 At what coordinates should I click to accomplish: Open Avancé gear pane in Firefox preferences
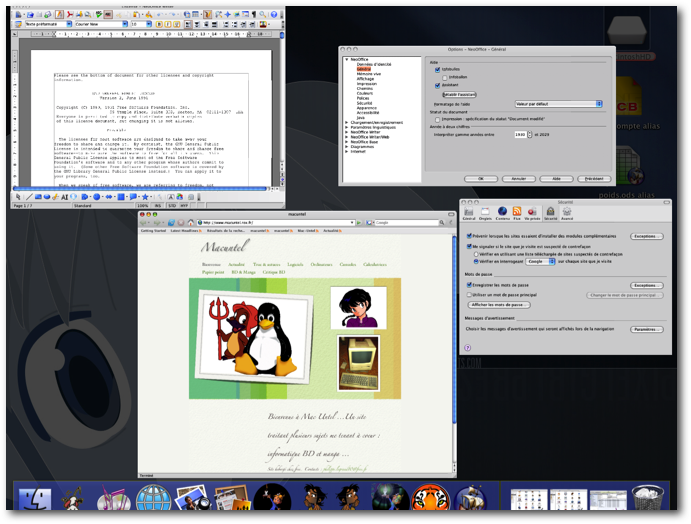point(567,213)
